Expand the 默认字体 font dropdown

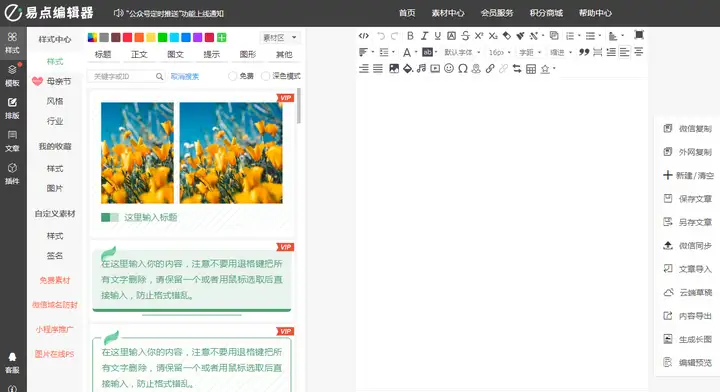point(462,52)
